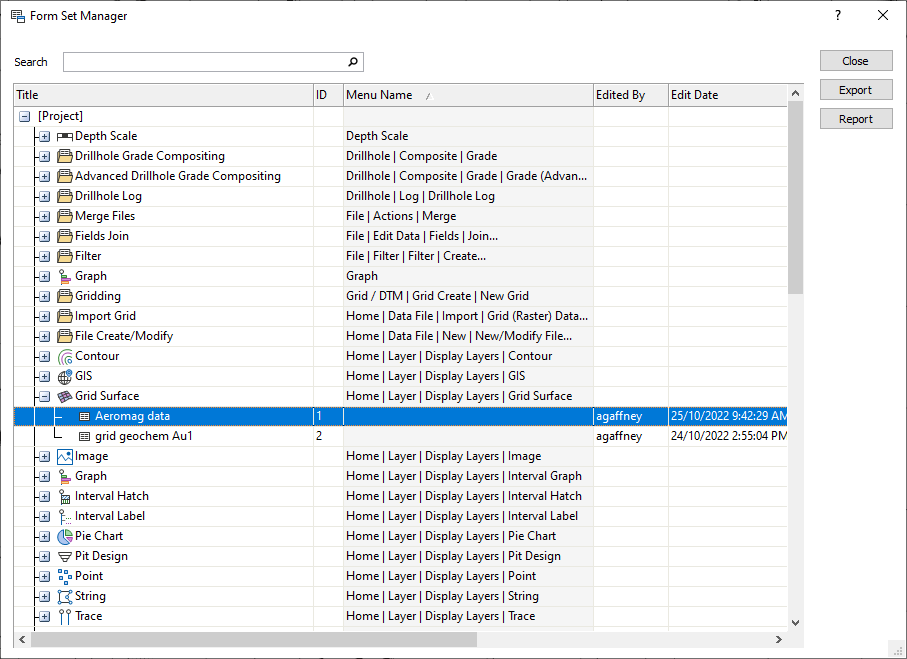Click the search magnifier icon
Image resolution: width=907 pixels, height=659 pixels.
[x=352, y=62]
